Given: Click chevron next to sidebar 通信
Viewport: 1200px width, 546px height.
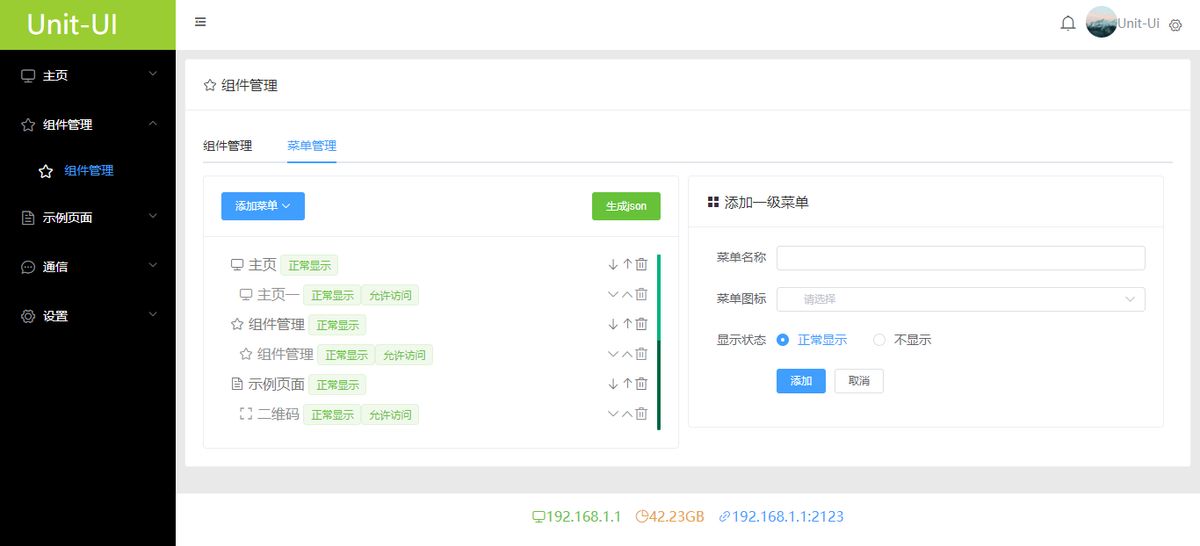Looking at the screenshot, I should [x=153, y=266].
